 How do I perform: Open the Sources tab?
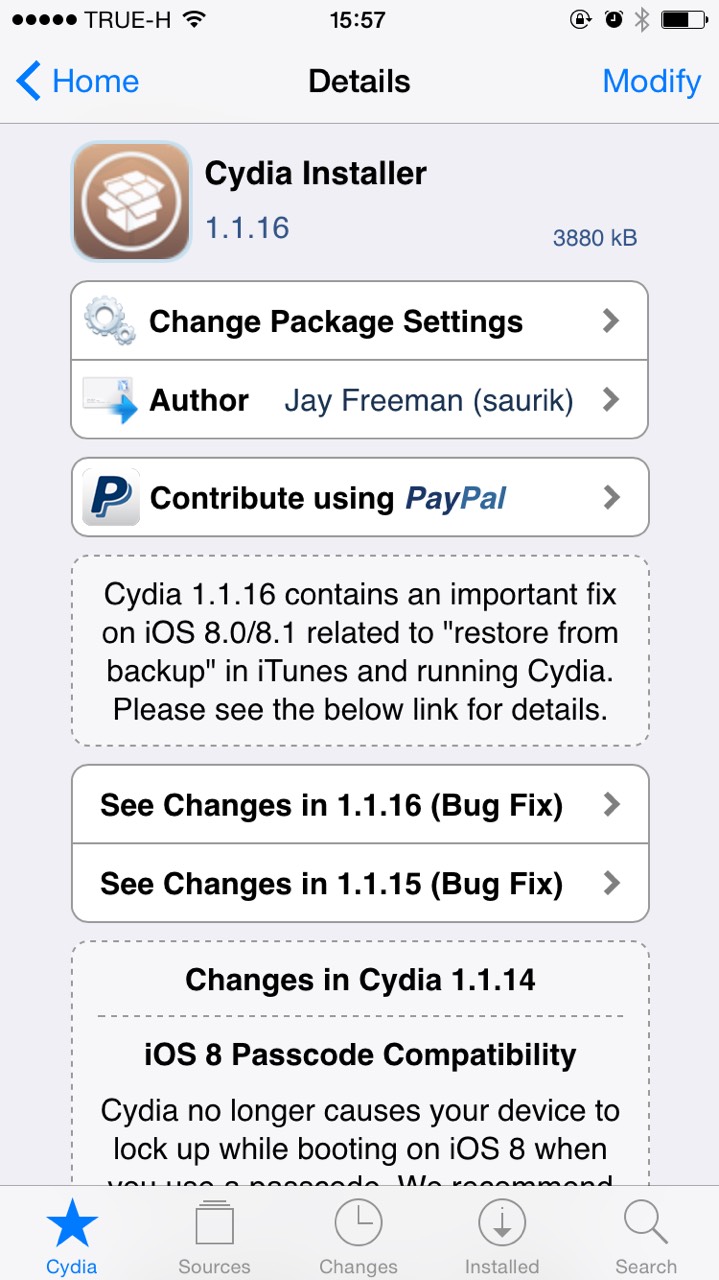click(214, 1238)
